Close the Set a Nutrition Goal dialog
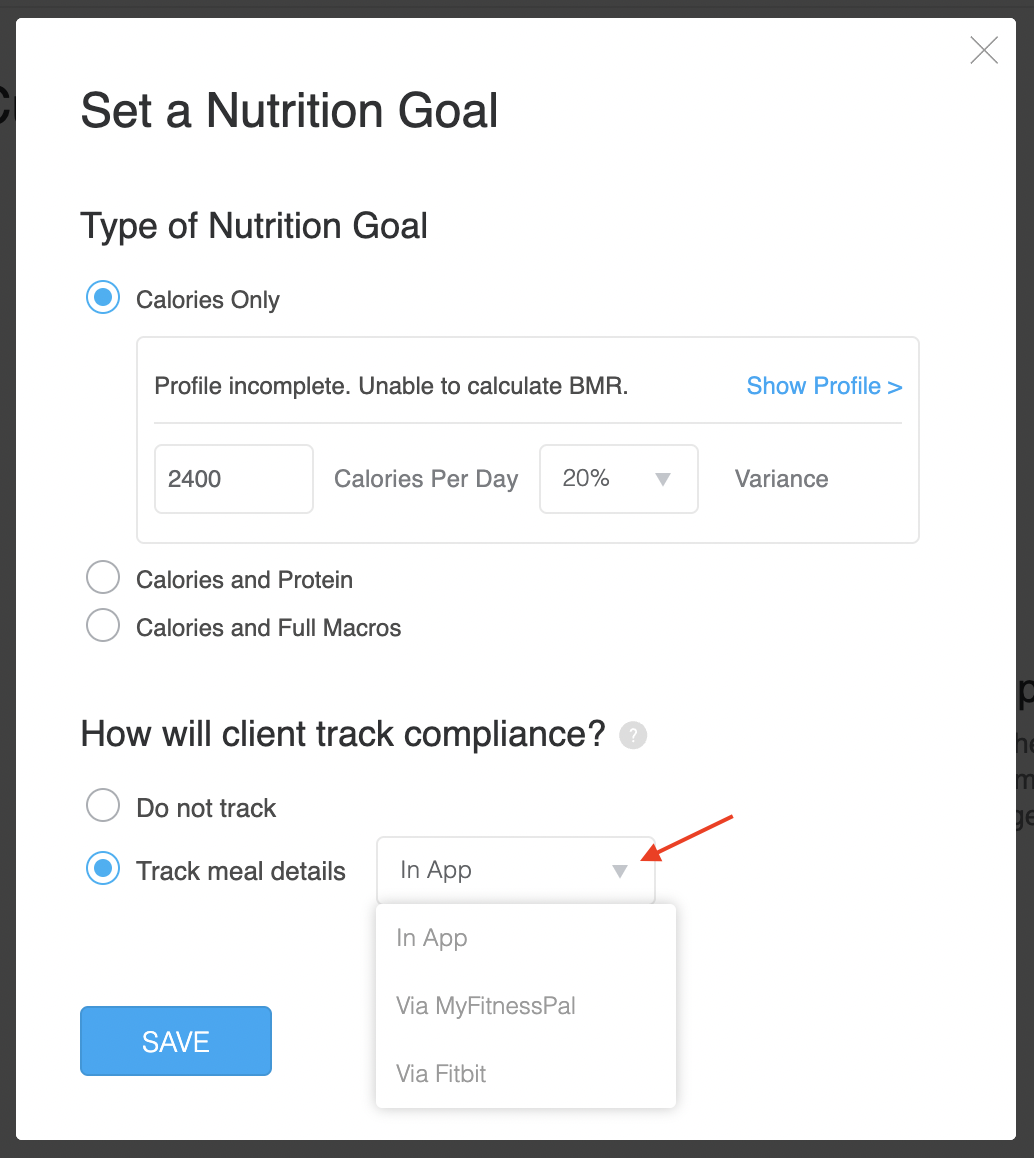This screenshot has width=1034, height=1158. coord(984,50)
